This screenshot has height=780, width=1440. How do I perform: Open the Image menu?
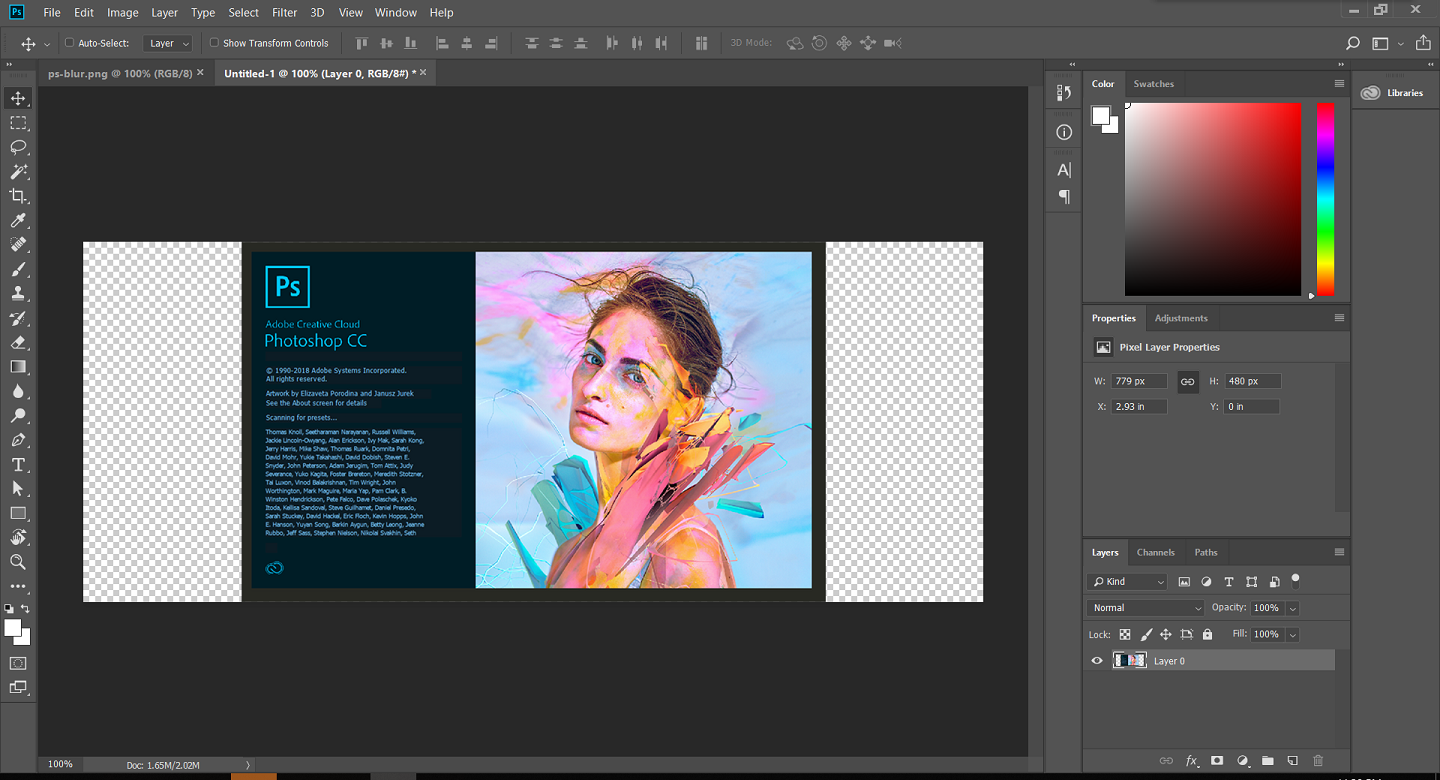coord(123,13)
